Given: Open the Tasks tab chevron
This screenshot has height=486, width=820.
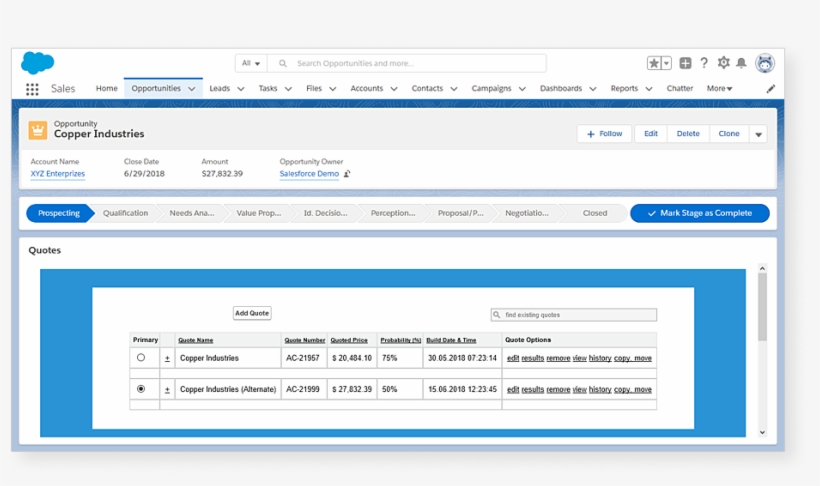Looking at the screenshot, I should coord(288,89).
